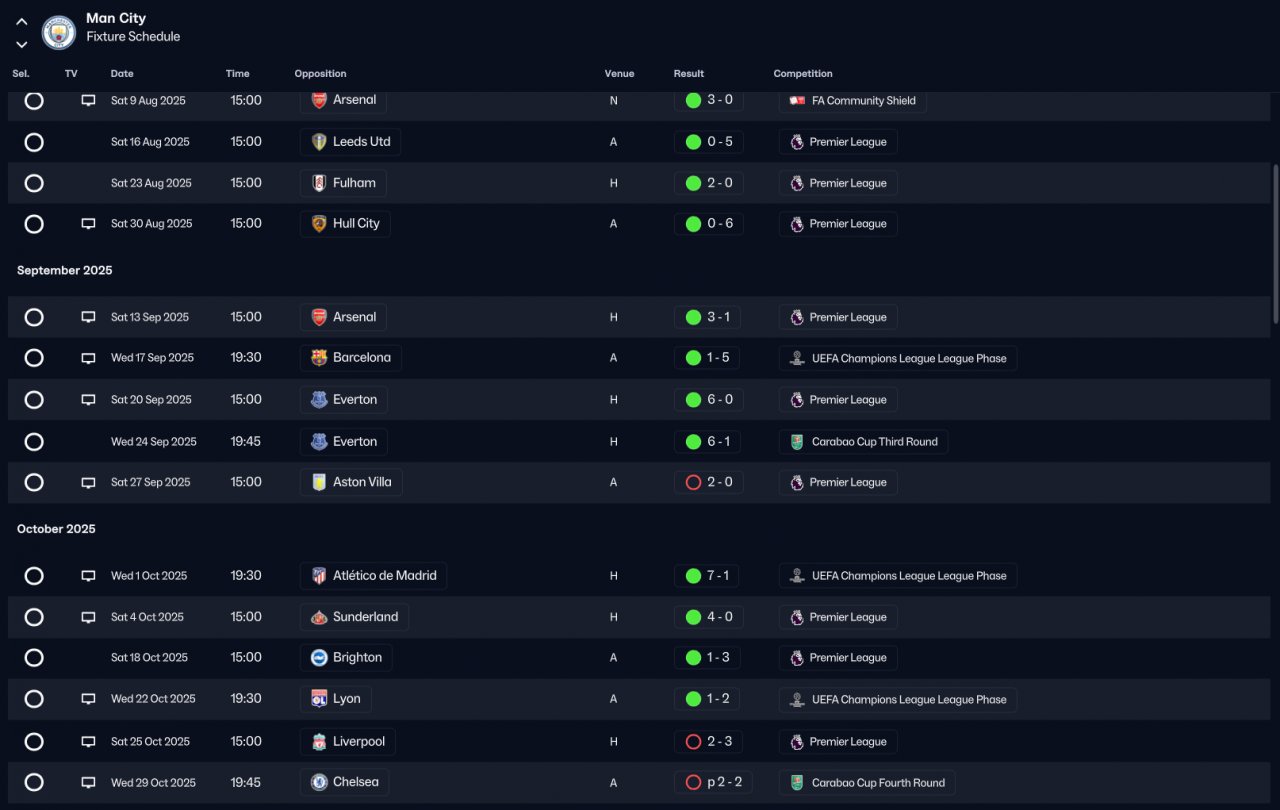Sort by Opposition column header
The image size is (1280, 810).
320,74
